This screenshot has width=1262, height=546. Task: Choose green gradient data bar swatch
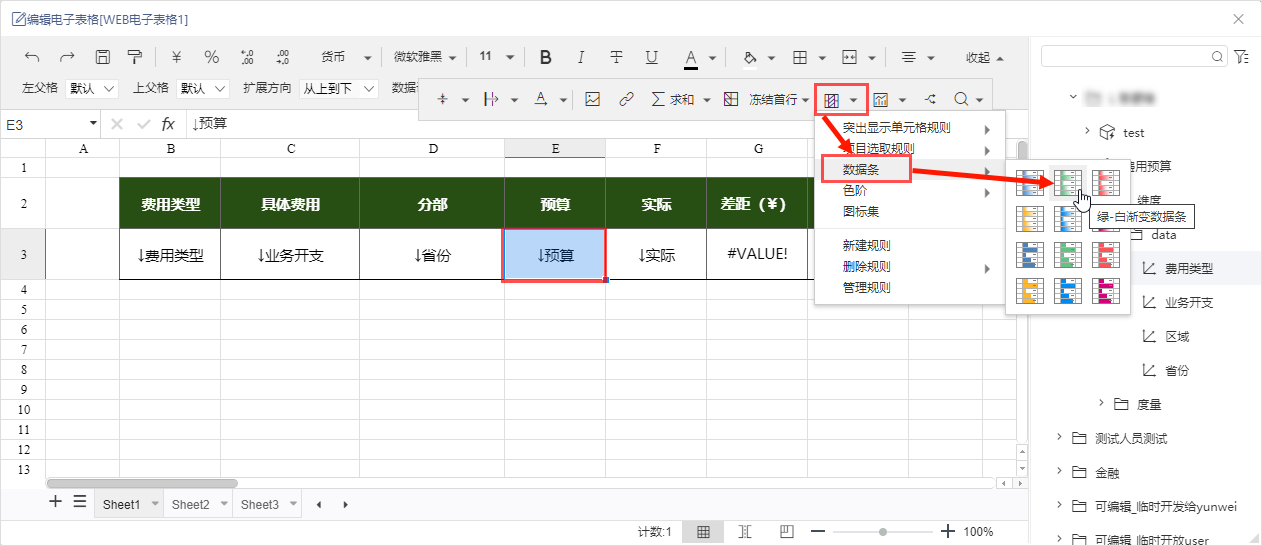[x=1068, y=182]
